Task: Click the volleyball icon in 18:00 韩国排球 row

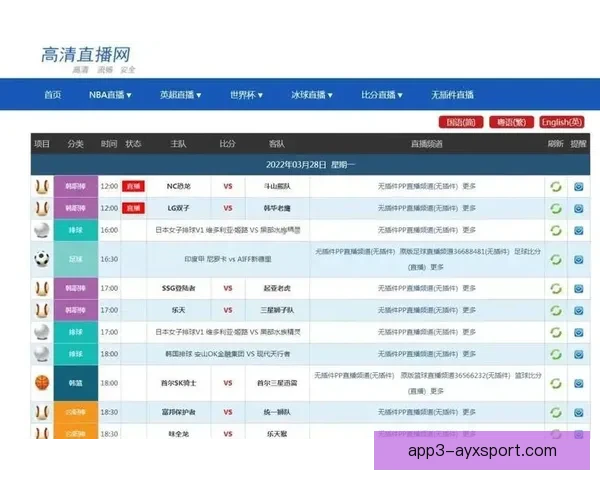Action: pos(42,354)
